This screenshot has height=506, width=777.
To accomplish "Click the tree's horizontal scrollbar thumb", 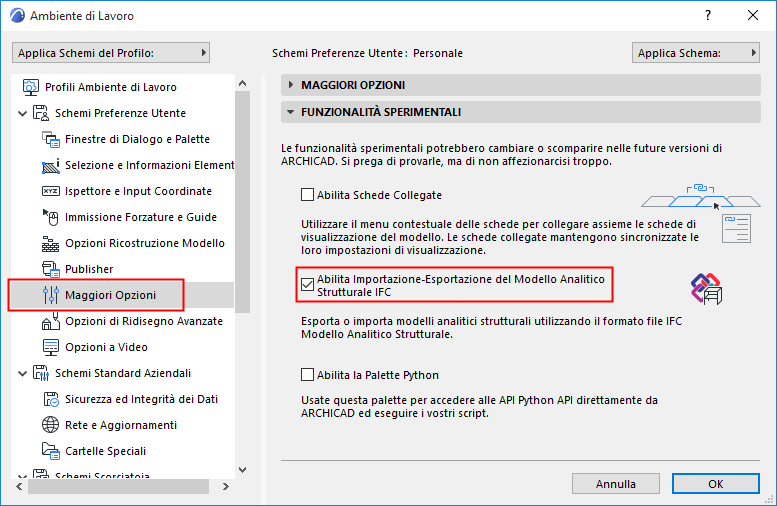I will pyautogui.click(x=118, y=487).
